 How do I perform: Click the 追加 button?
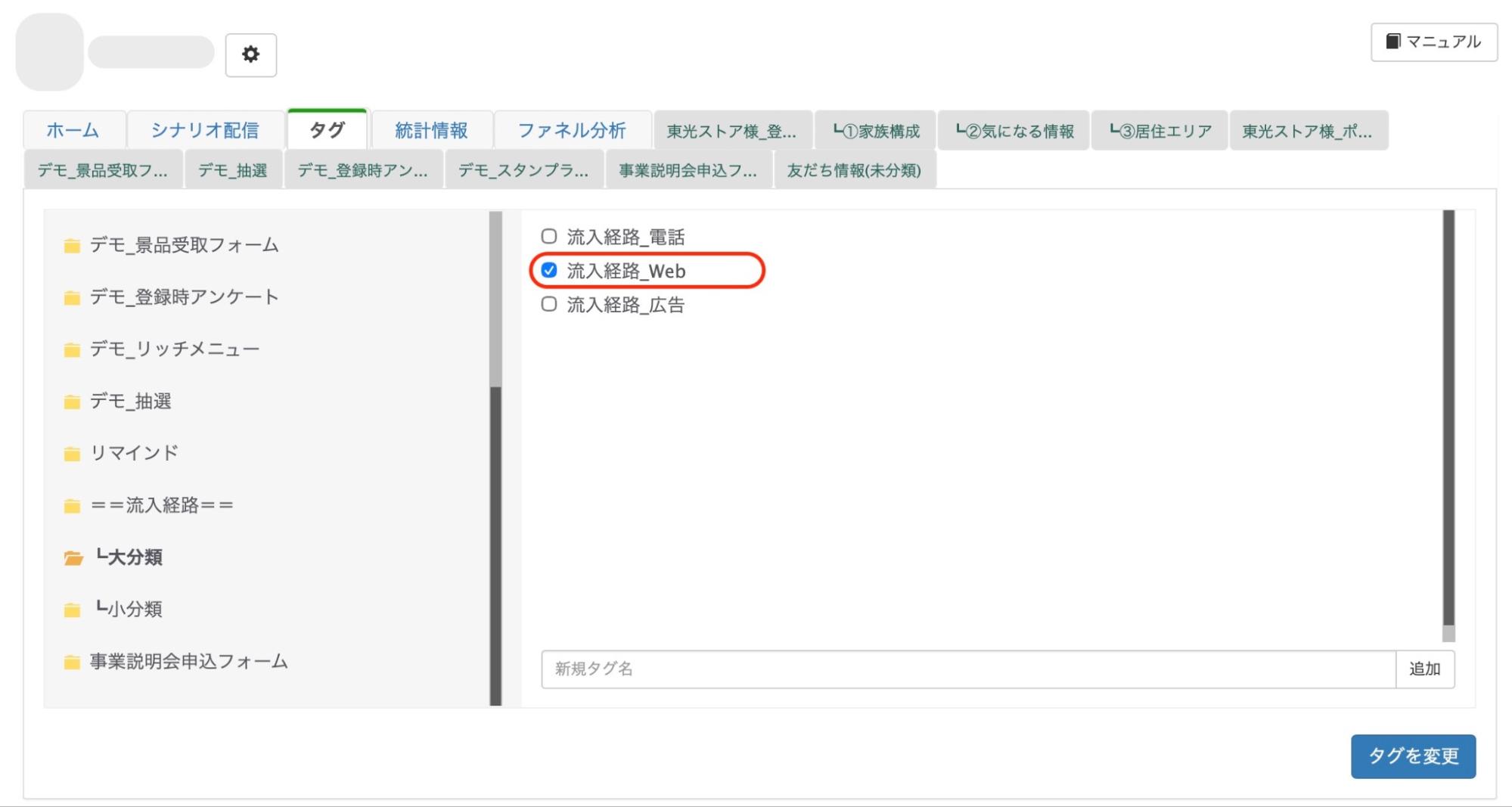pos(1425,669)
